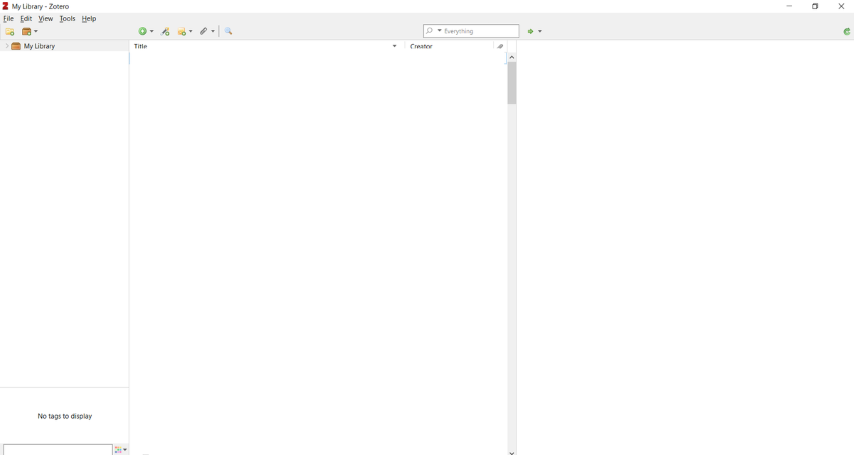Click the Locate green arrow button
Viewport: 854px width, 455px height.
534,32
